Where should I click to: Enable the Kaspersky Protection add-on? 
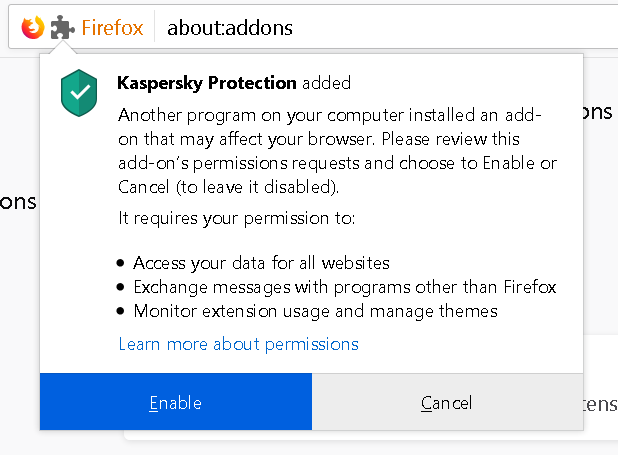(176, 403)
